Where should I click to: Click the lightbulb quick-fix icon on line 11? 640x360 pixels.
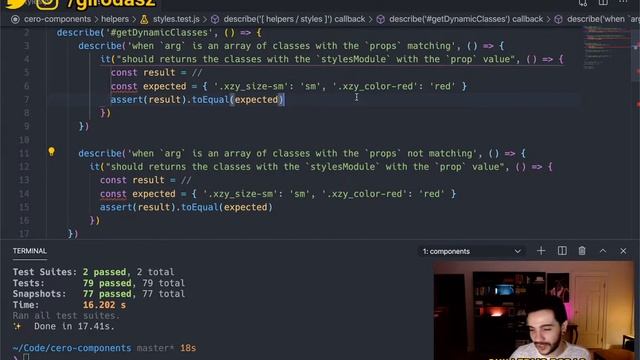pos(51,152)
